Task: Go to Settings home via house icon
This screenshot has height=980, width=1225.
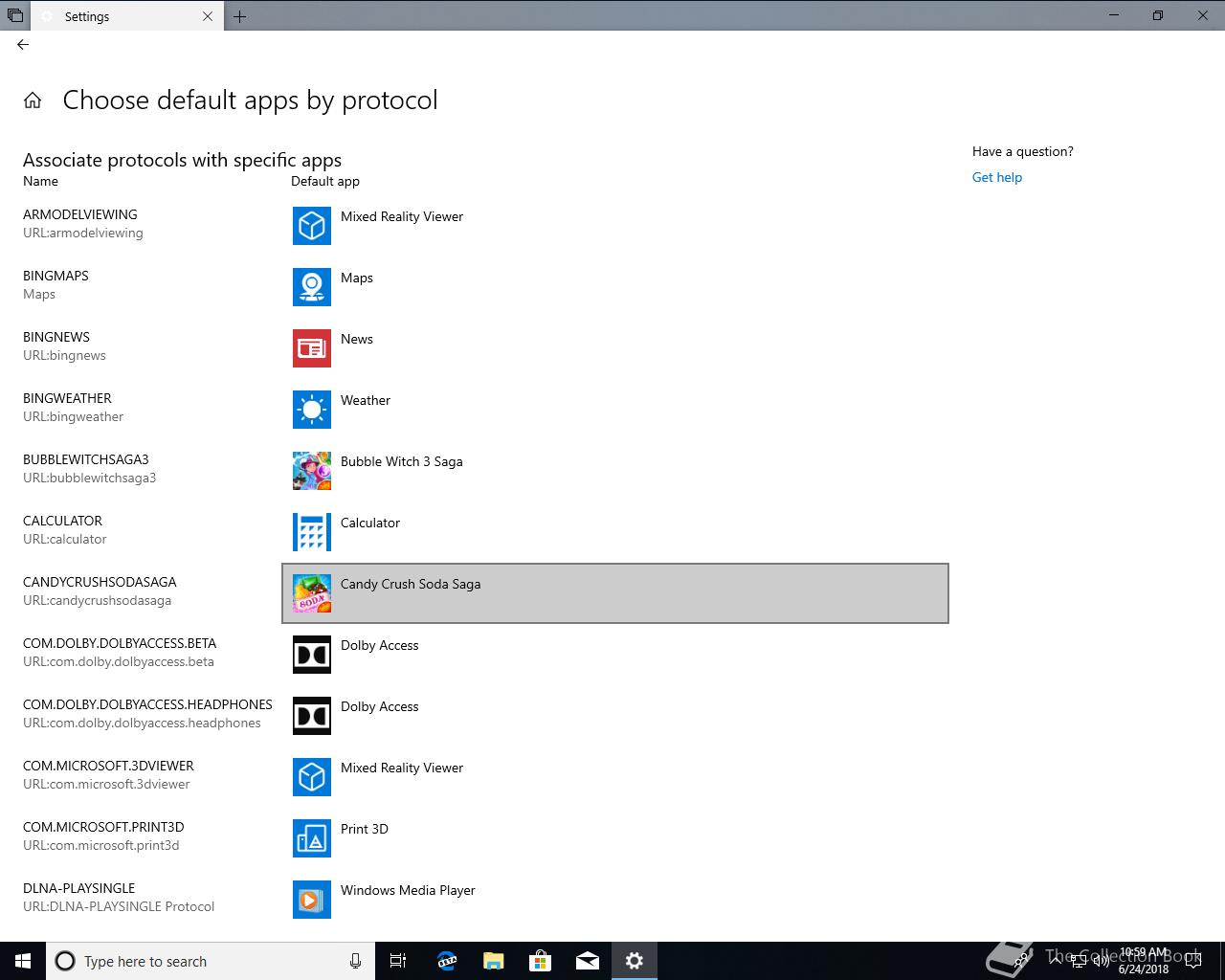Action: click(33, 100)
